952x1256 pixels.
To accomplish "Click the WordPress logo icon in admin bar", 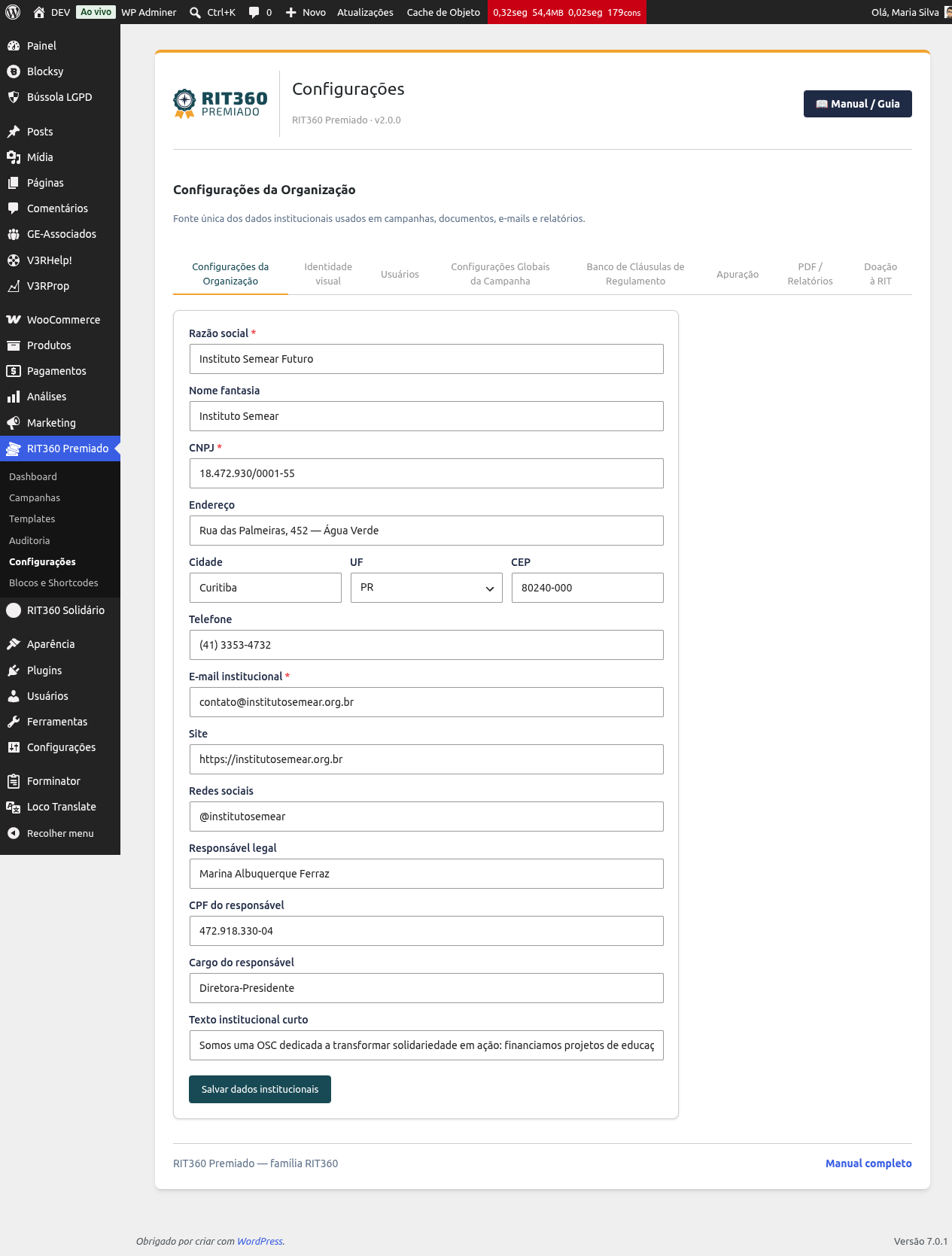I will pos(14,12).
